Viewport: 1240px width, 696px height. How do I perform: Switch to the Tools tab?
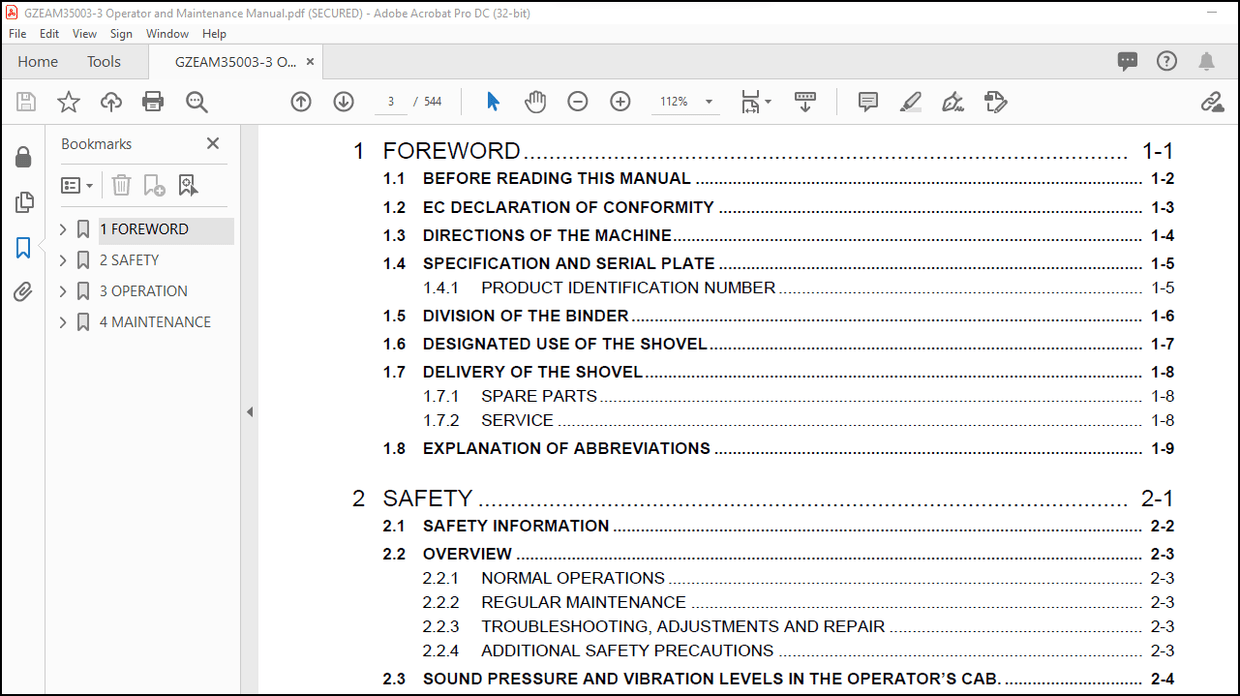tap(104, 61)
